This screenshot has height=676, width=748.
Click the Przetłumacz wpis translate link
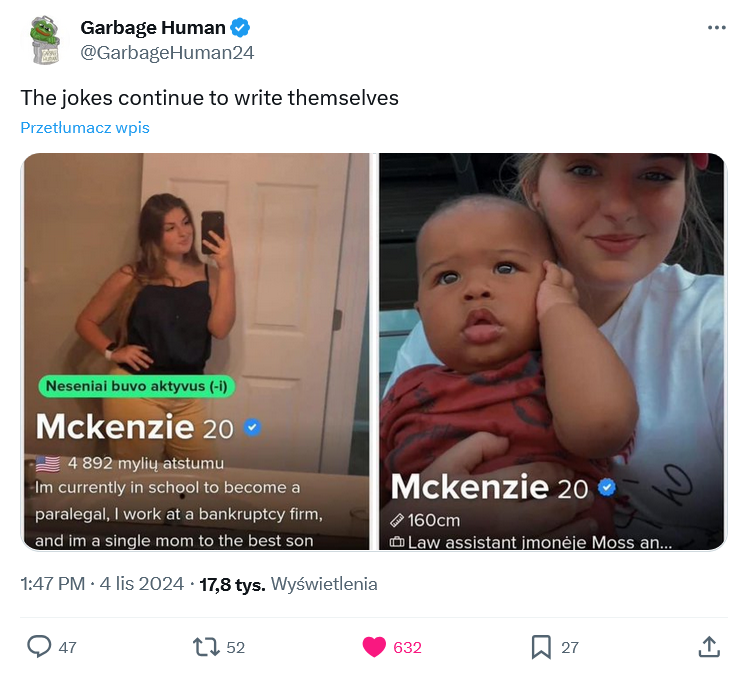coord(85,128)
